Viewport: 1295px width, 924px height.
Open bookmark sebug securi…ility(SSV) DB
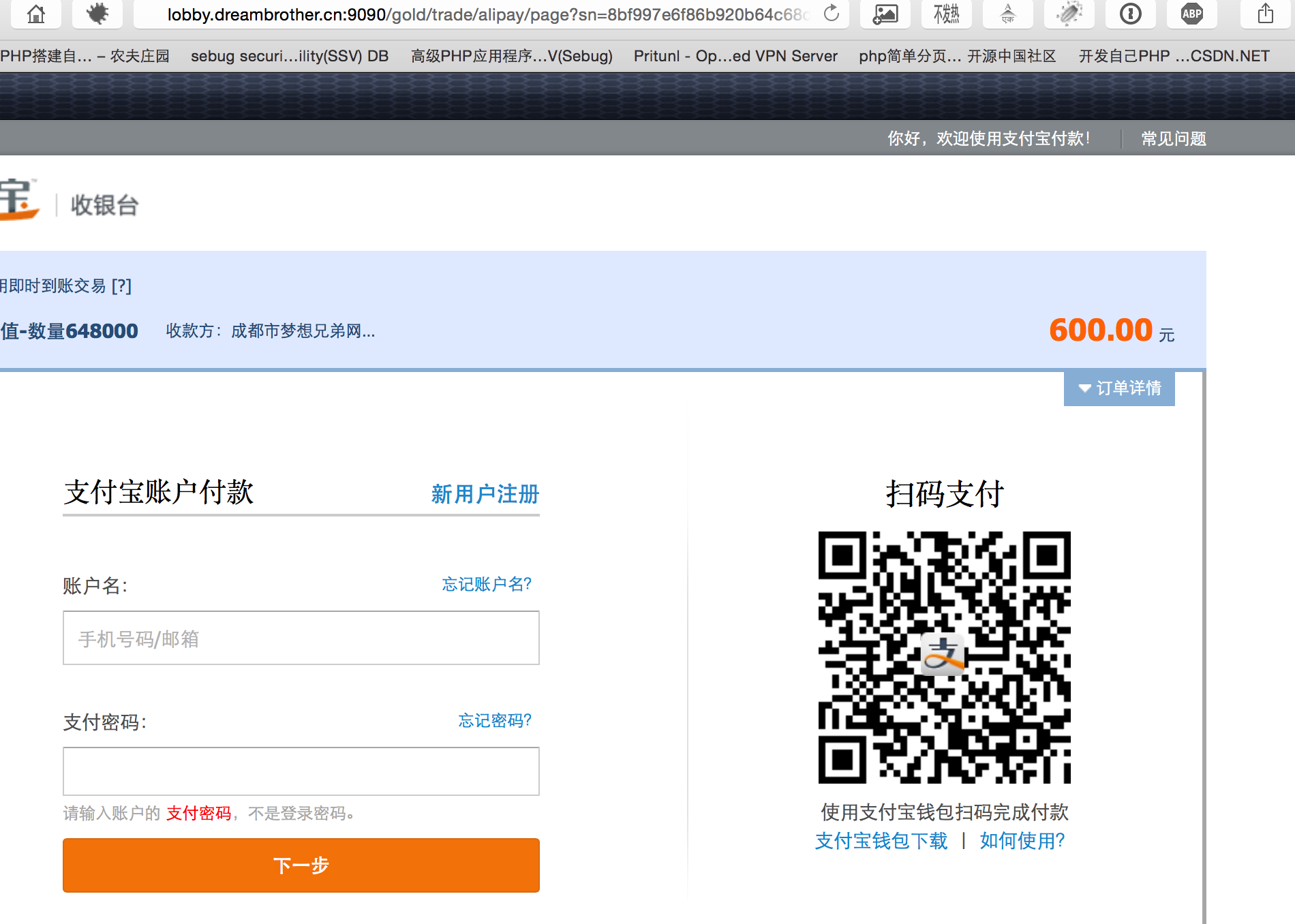pos(290,56)
